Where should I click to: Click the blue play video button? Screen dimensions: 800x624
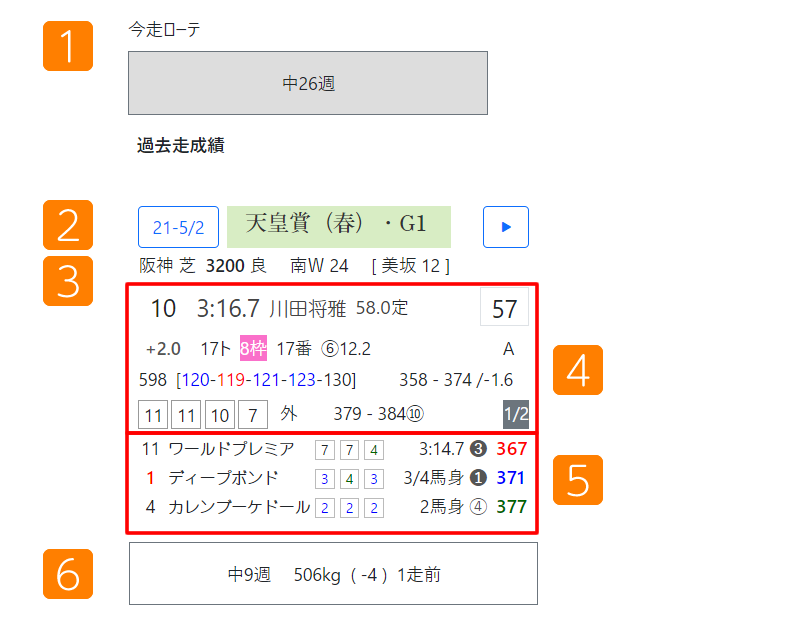pyautogui.click(x=505, y=227)
